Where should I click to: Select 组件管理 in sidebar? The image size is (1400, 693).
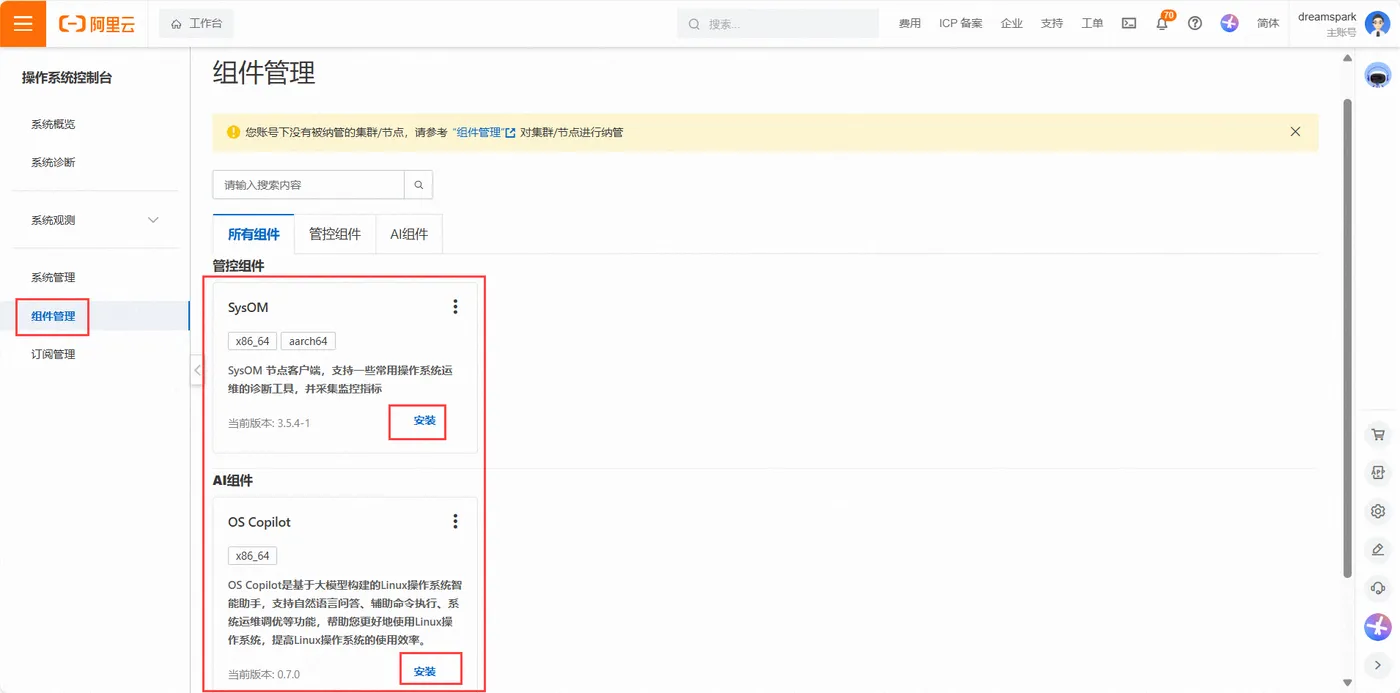53,316
